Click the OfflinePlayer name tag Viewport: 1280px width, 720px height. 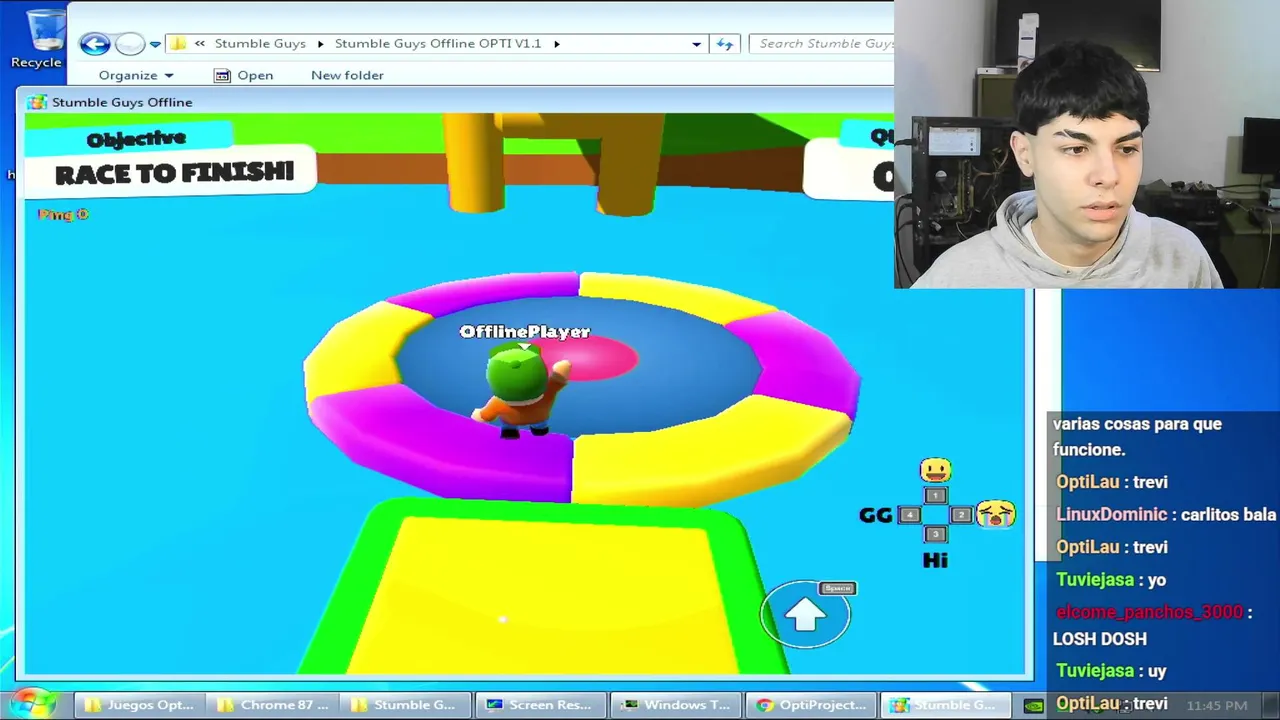click(x=524, y=331)
